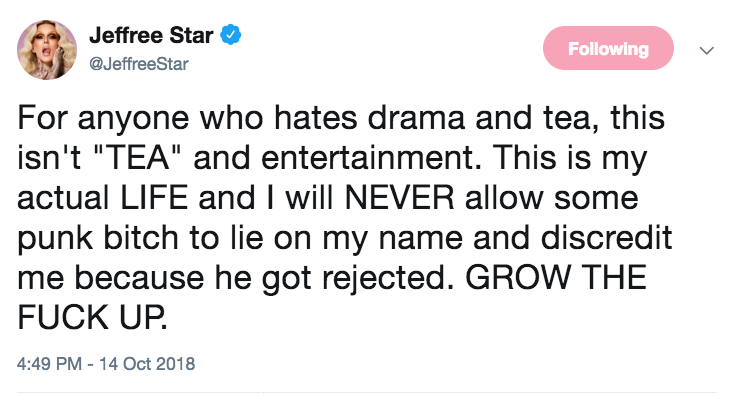Image resolution: width=736 pixels, height=394 pixels.
Task: Toggle the pink Following button
Action: (x=608, y=48)
